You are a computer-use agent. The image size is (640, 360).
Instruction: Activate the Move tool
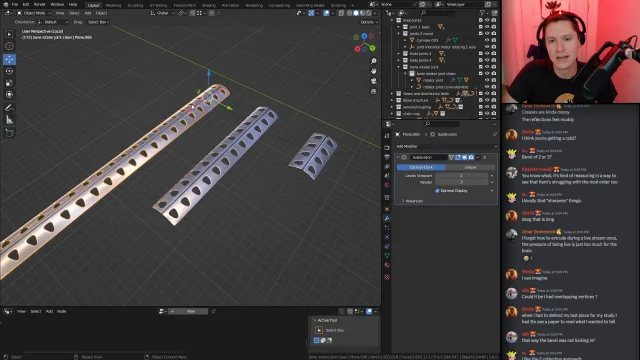[x=9, y=59]
